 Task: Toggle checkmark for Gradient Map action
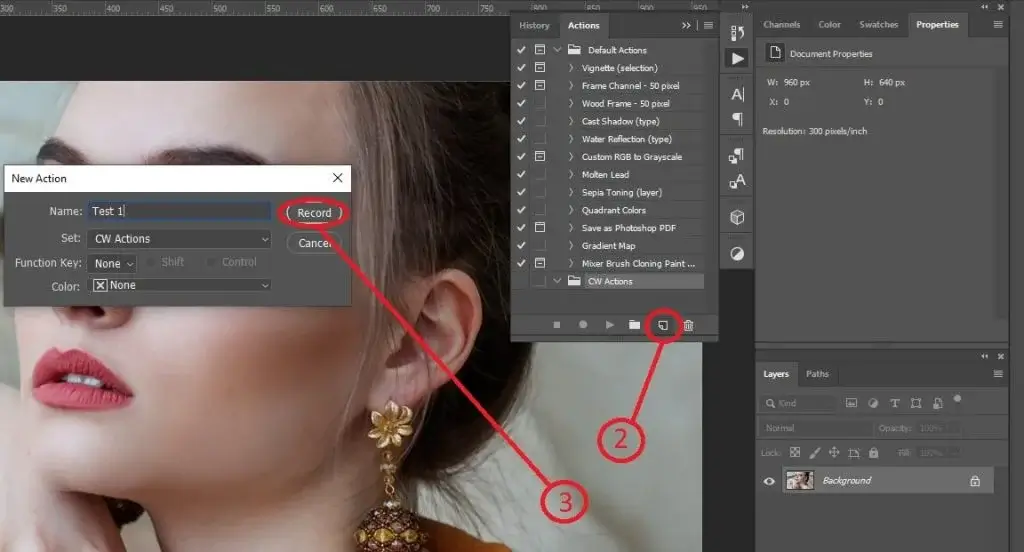click(x=521, y=246)
